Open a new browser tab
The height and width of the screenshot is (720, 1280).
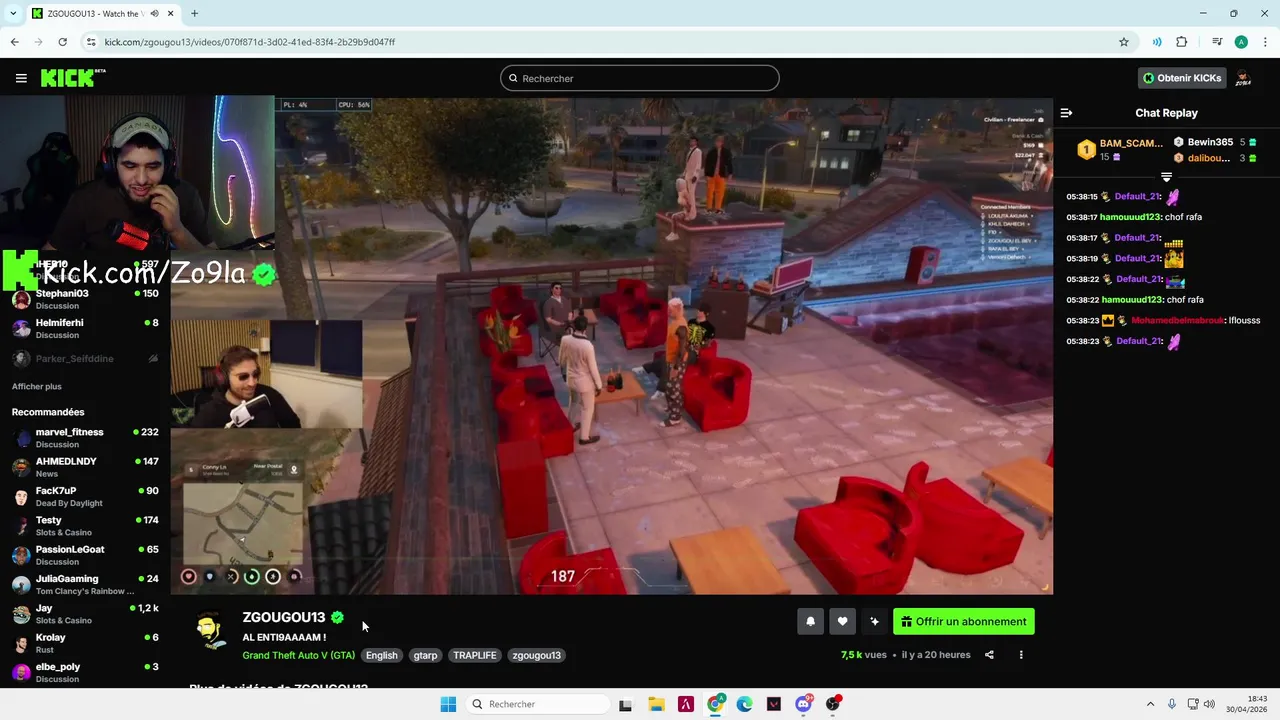tap(194, 13)
